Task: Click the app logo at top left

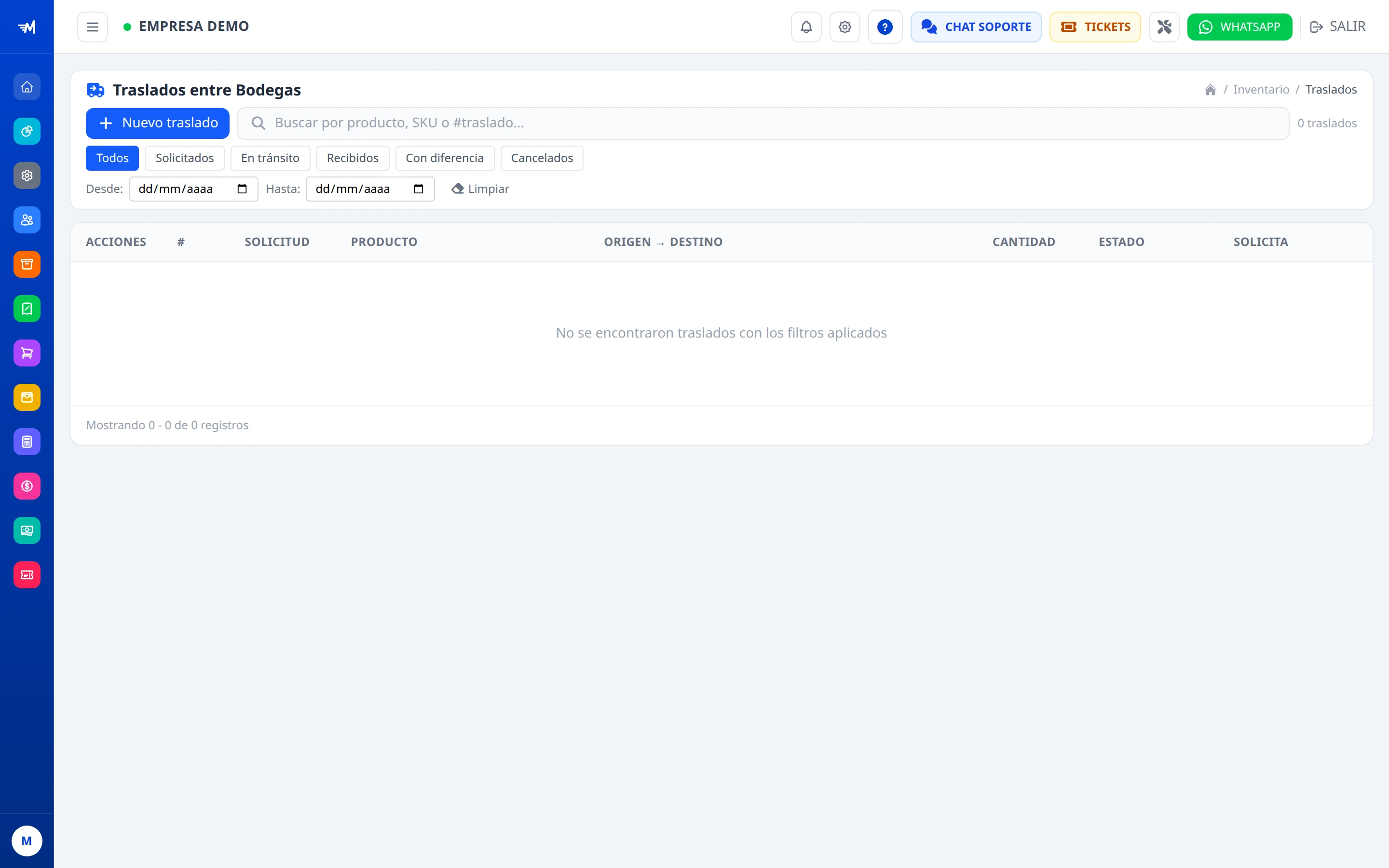Action: [27, 27]
